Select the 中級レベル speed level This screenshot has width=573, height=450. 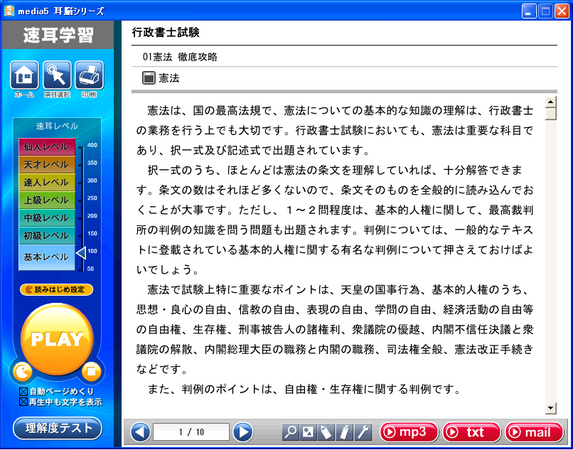tap(47, 218)
